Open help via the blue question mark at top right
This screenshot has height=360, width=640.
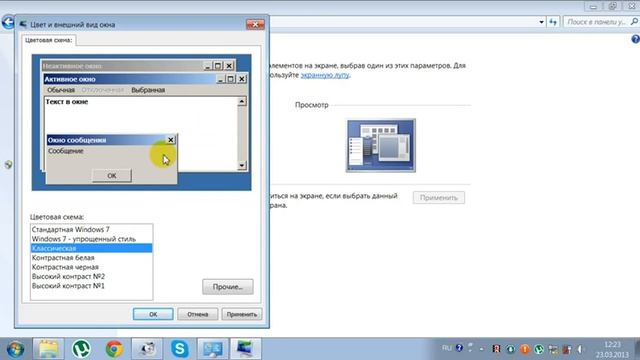tap(636, 39)
